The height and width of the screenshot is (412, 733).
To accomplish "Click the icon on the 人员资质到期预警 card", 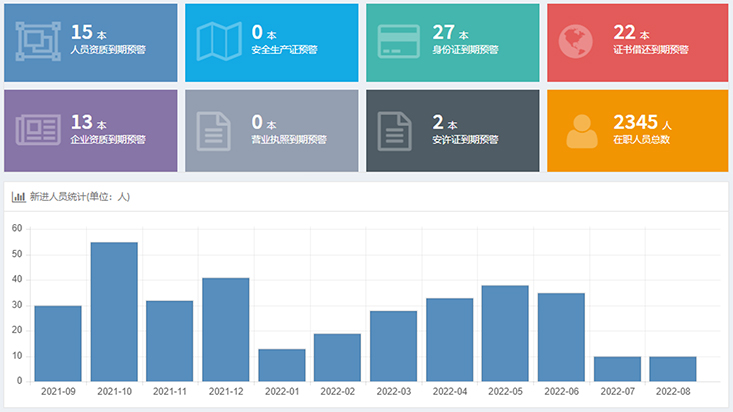I will point(38,42).
